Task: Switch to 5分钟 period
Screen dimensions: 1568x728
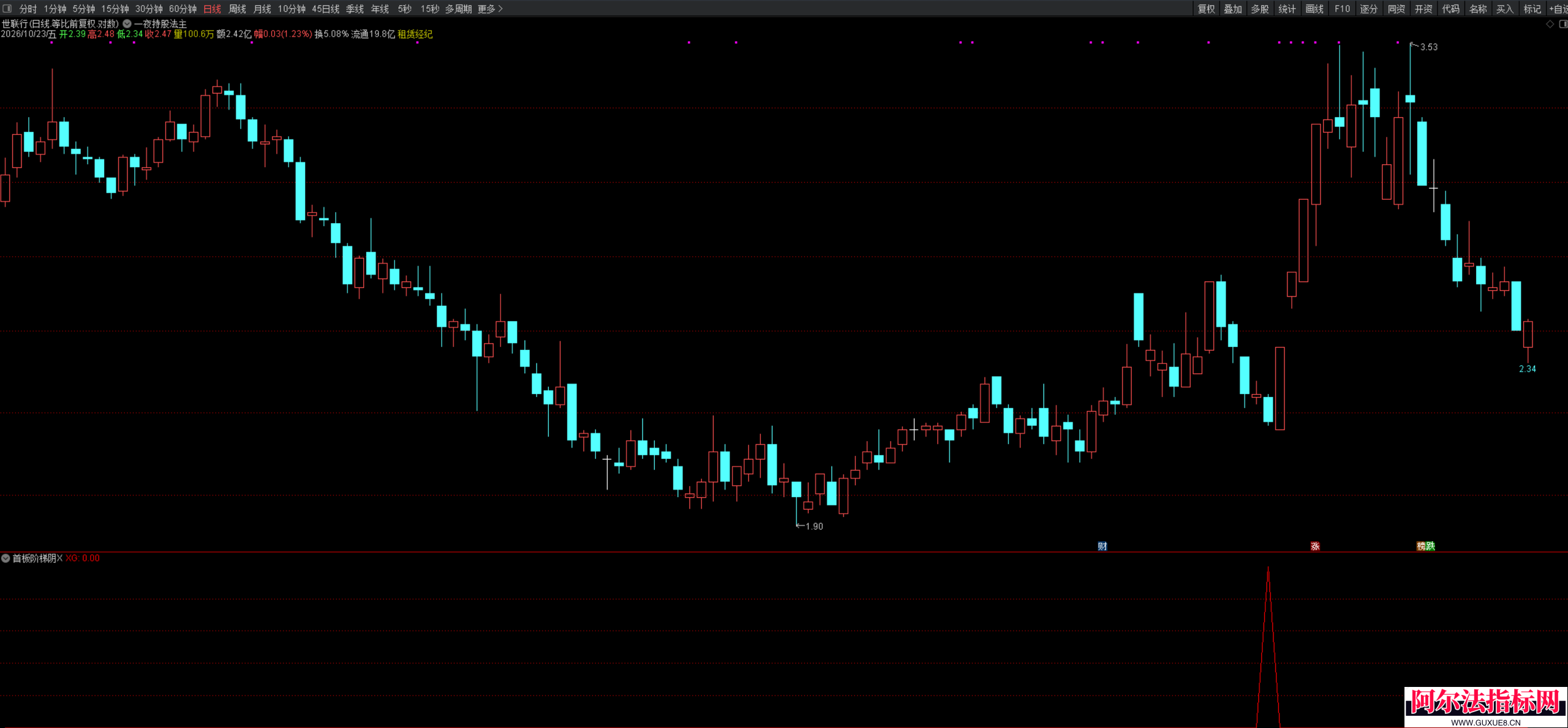Action: tap(84, 9)
